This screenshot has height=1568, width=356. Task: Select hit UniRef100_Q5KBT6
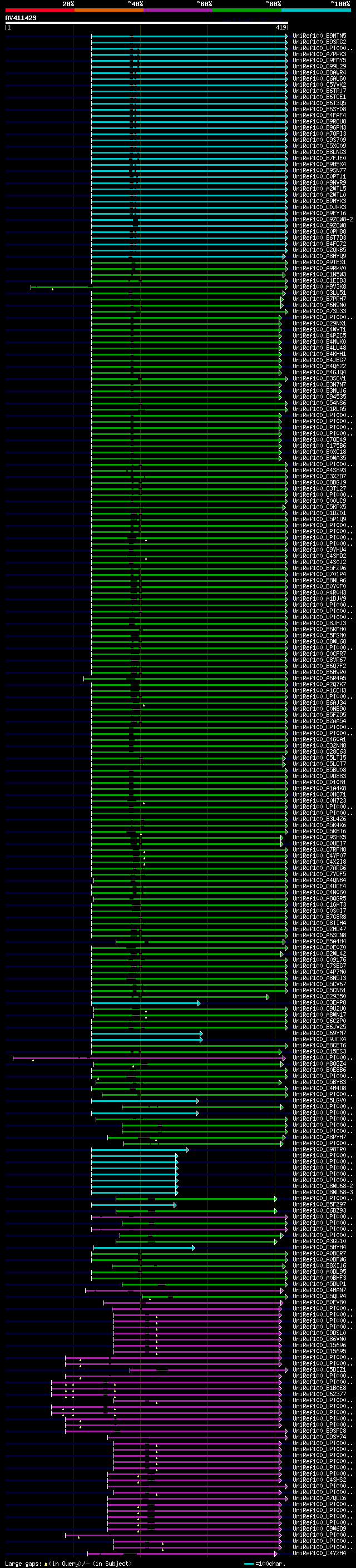(x=319, y=831)
